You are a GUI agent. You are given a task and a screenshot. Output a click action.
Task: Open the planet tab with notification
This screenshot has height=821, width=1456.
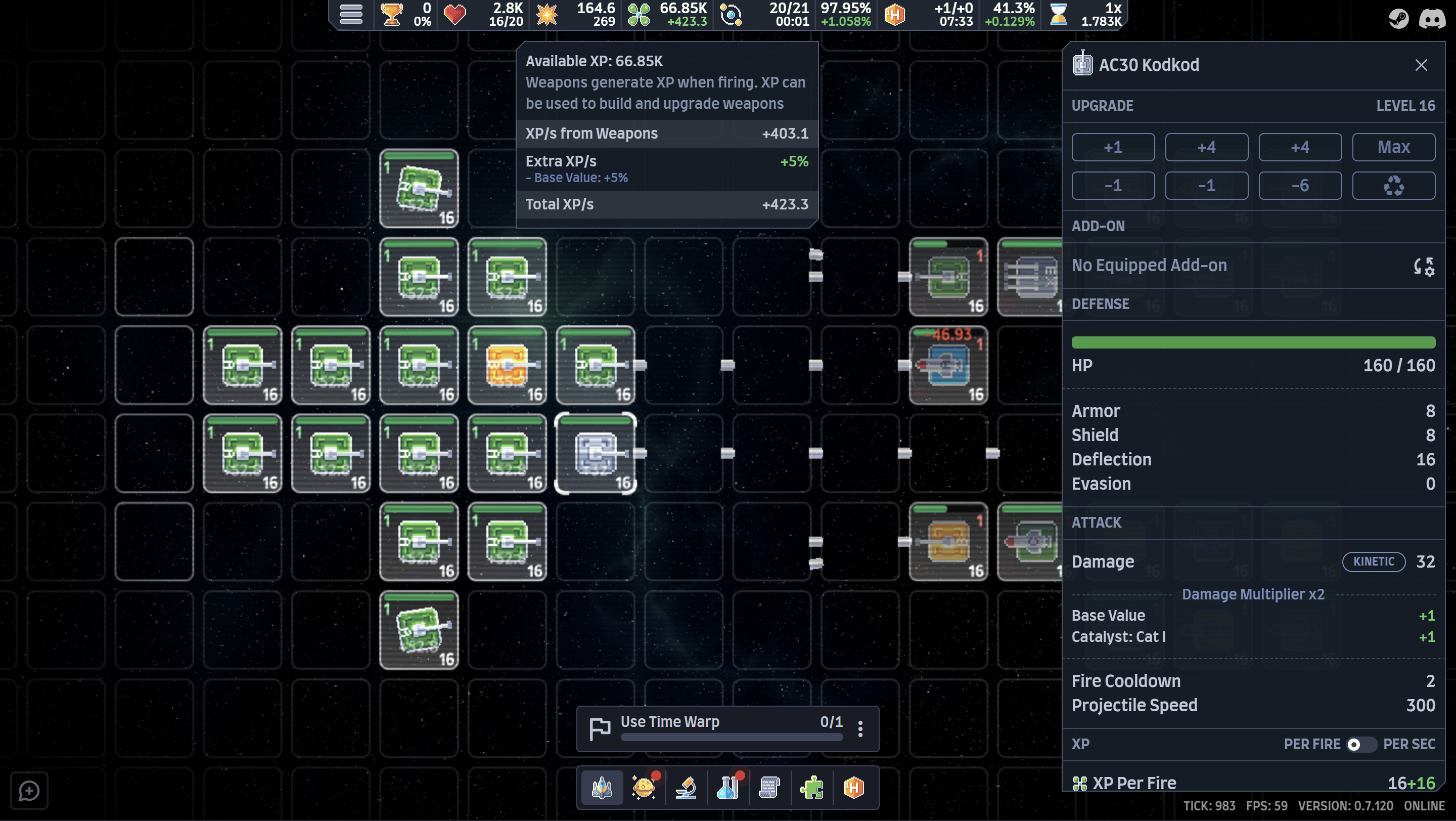coord(644,787)
